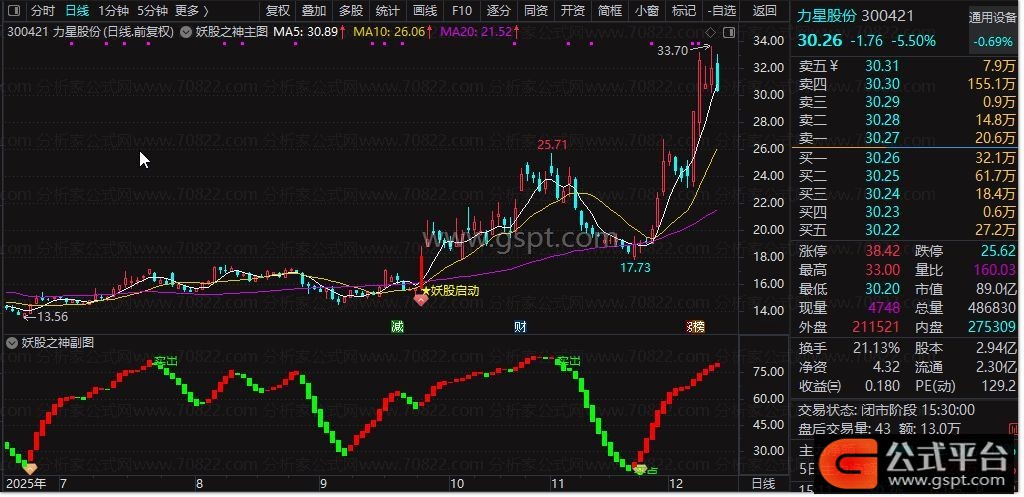Open the 妖股之神副图 indicator dropdown
1024x497 pixels.
(x=13, y=341)
